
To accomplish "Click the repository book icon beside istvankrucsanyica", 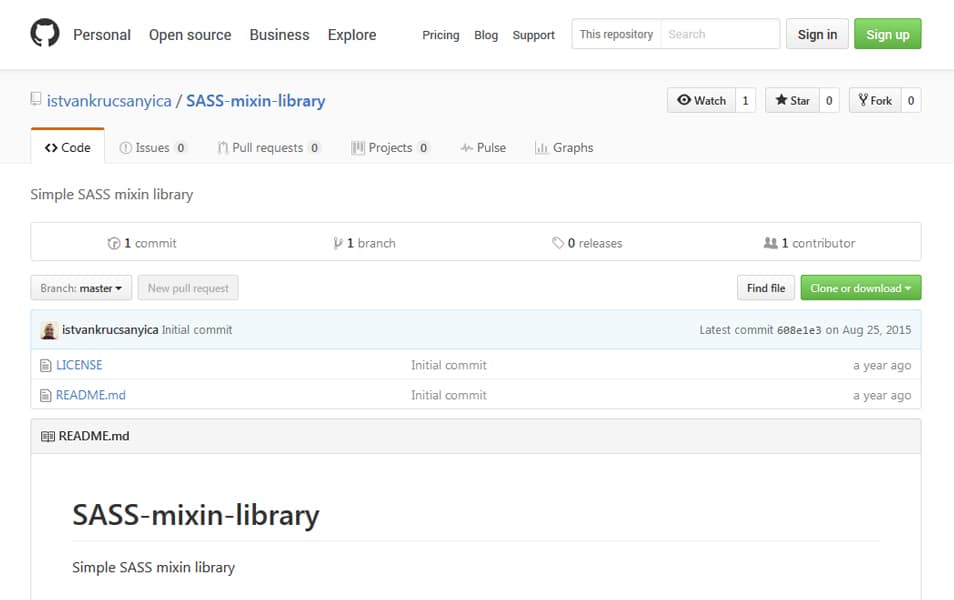I will 37,99.
